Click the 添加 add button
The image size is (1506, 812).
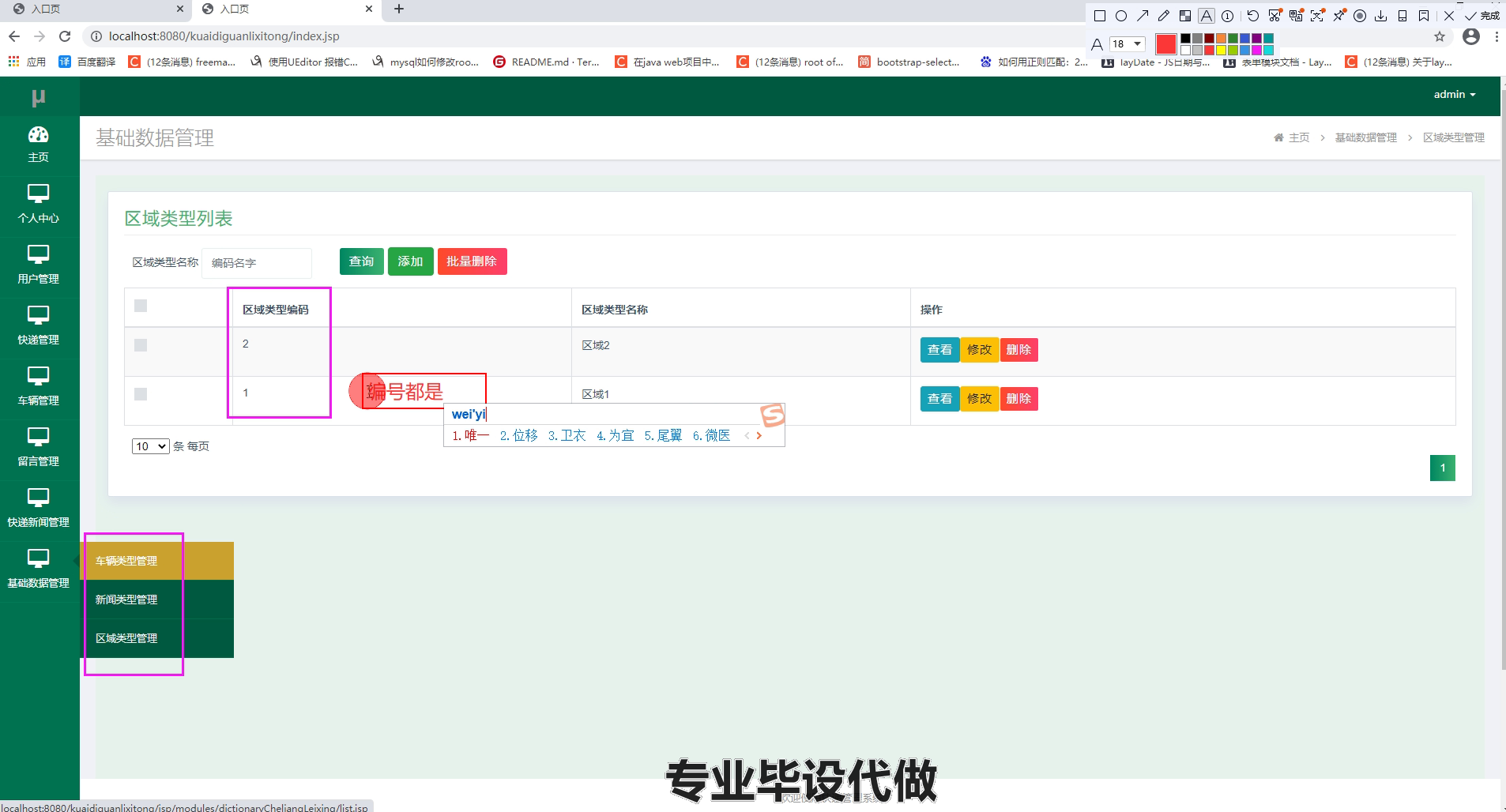pos(411,261)
